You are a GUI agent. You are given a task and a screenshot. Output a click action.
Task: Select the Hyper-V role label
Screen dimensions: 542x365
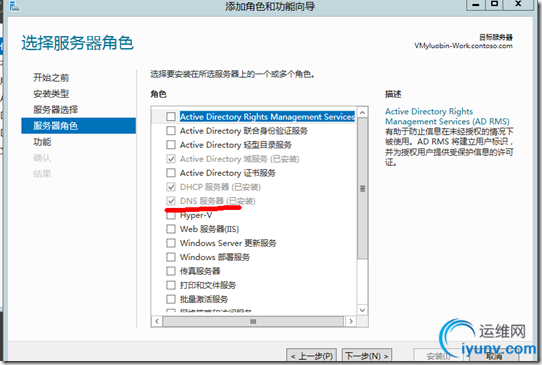[x=196, y=215]
